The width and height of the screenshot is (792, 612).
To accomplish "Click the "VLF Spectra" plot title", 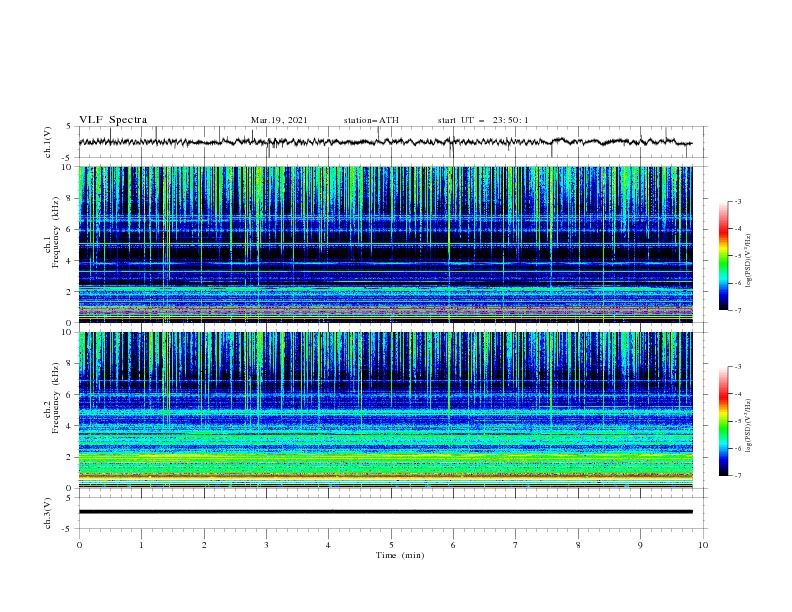I will [x=113, y=120].
